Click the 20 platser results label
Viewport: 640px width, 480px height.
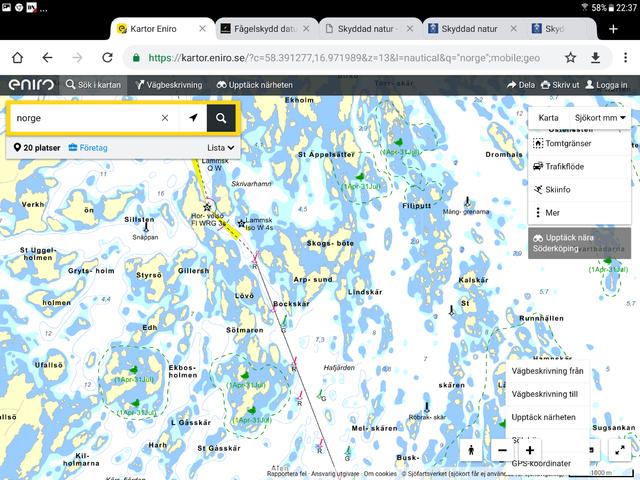[x=37, y=148]
